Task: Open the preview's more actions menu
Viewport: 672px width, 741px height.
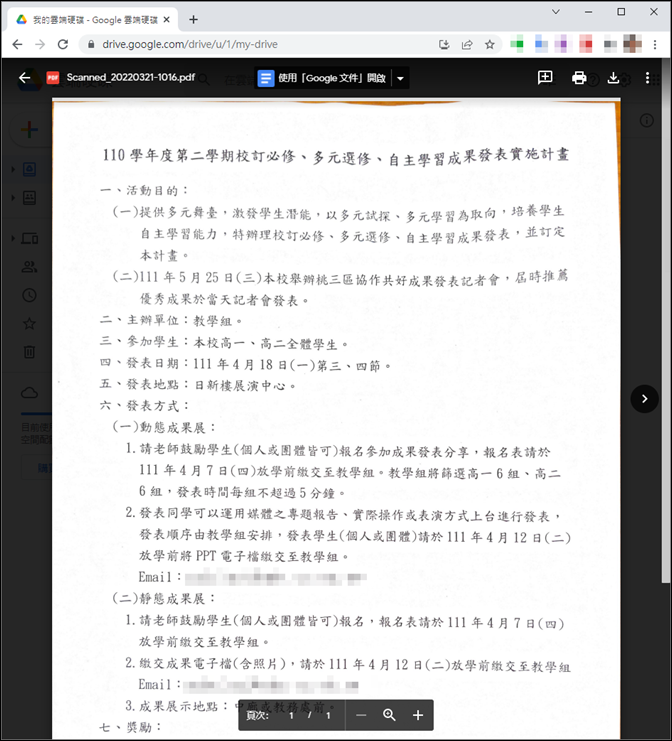Action: [x=647, y=78]
